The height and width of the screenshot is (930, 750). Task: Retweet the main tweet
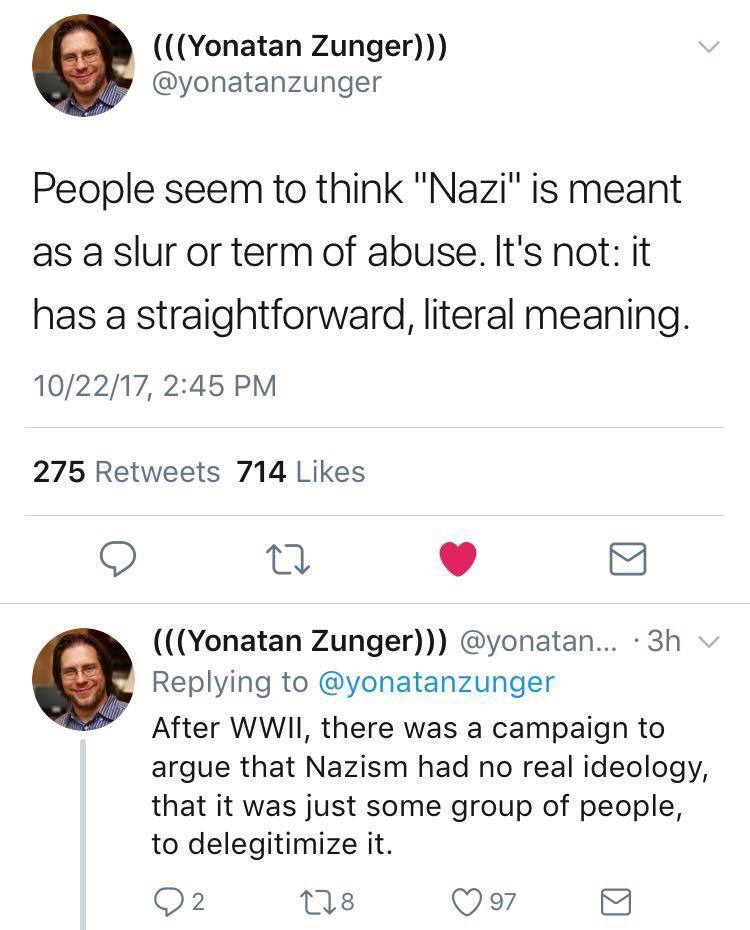pos(288,559)
